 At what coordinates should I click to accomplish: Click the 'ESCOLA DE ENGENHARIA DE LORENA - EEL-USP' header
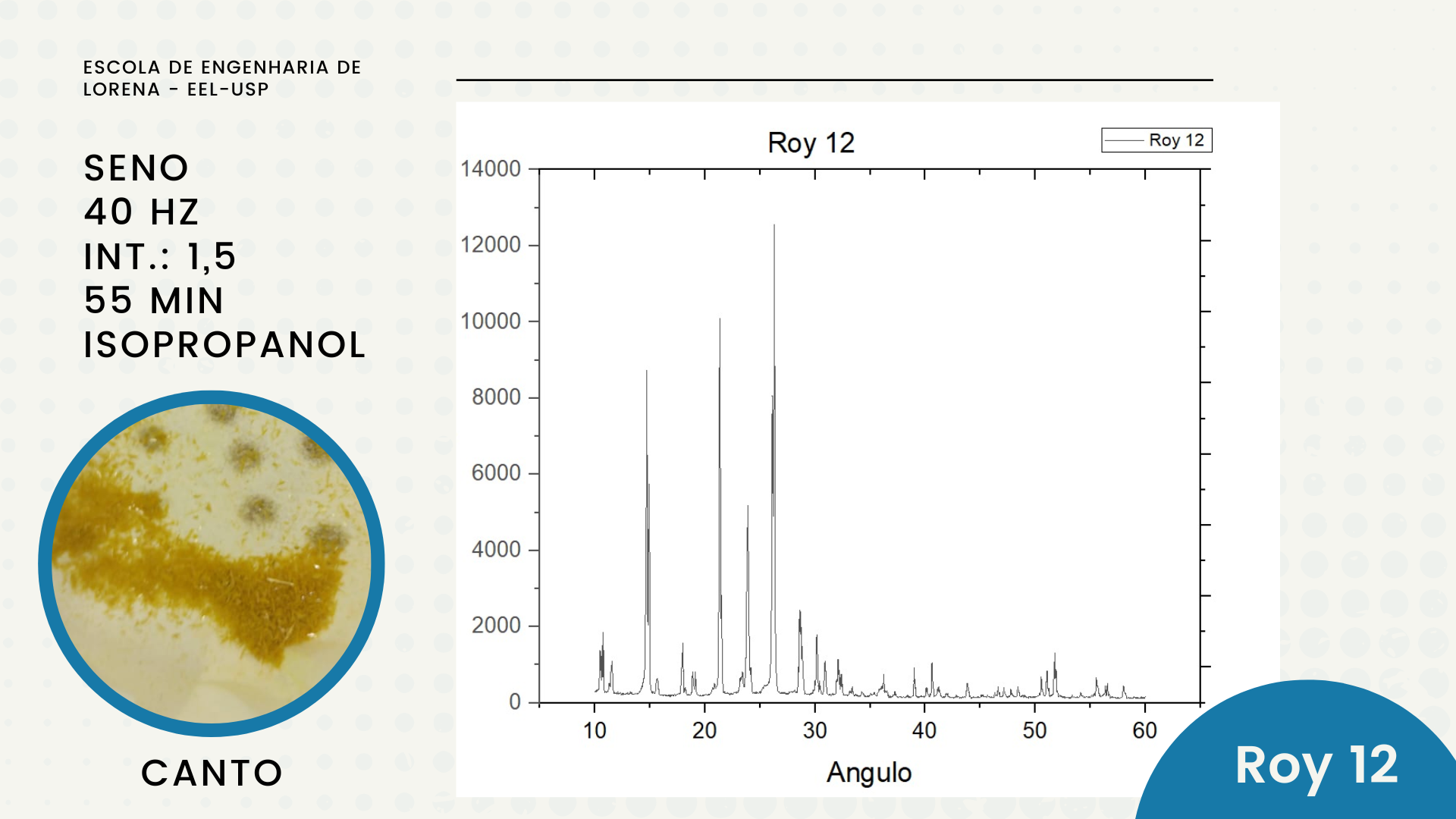click(x=222, y=78)
